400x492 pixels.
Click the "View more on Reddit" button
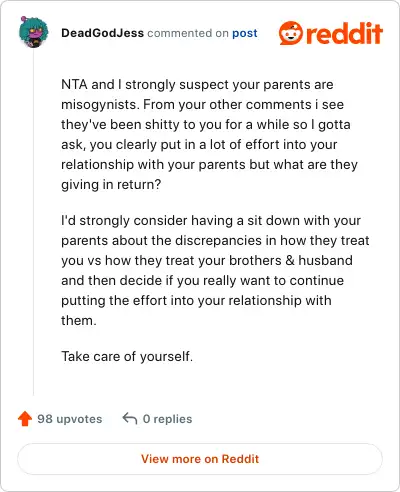click(x=200, y=459)
